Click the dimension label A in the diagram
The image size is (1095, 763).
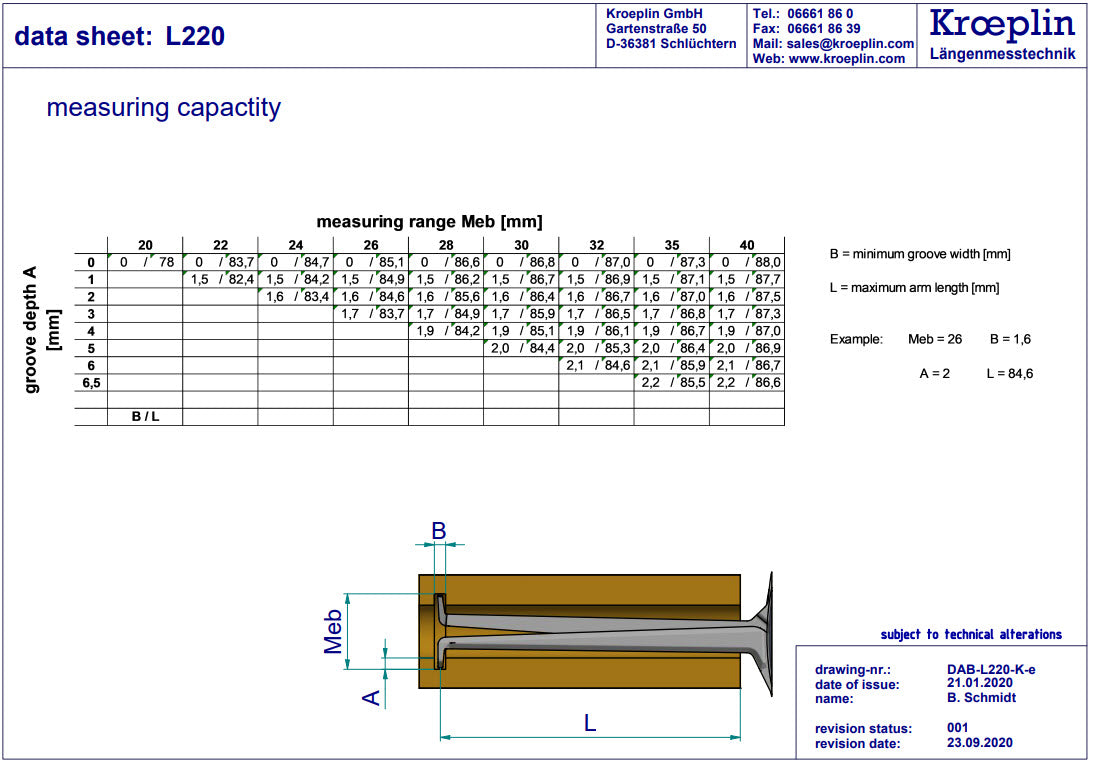click(371, 697)
